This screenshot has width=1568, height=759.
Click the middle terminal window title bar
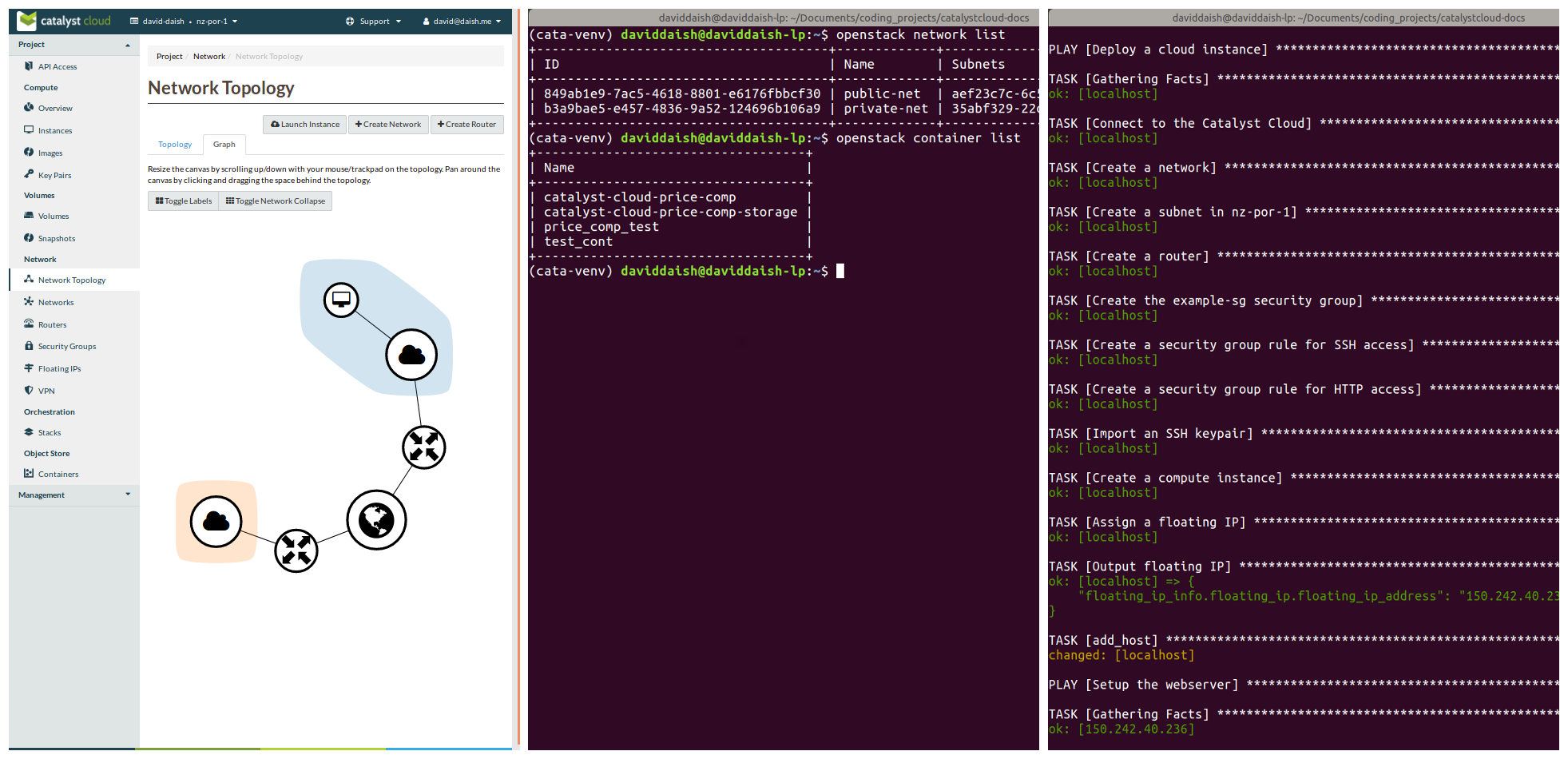click(x=784, y=18)
